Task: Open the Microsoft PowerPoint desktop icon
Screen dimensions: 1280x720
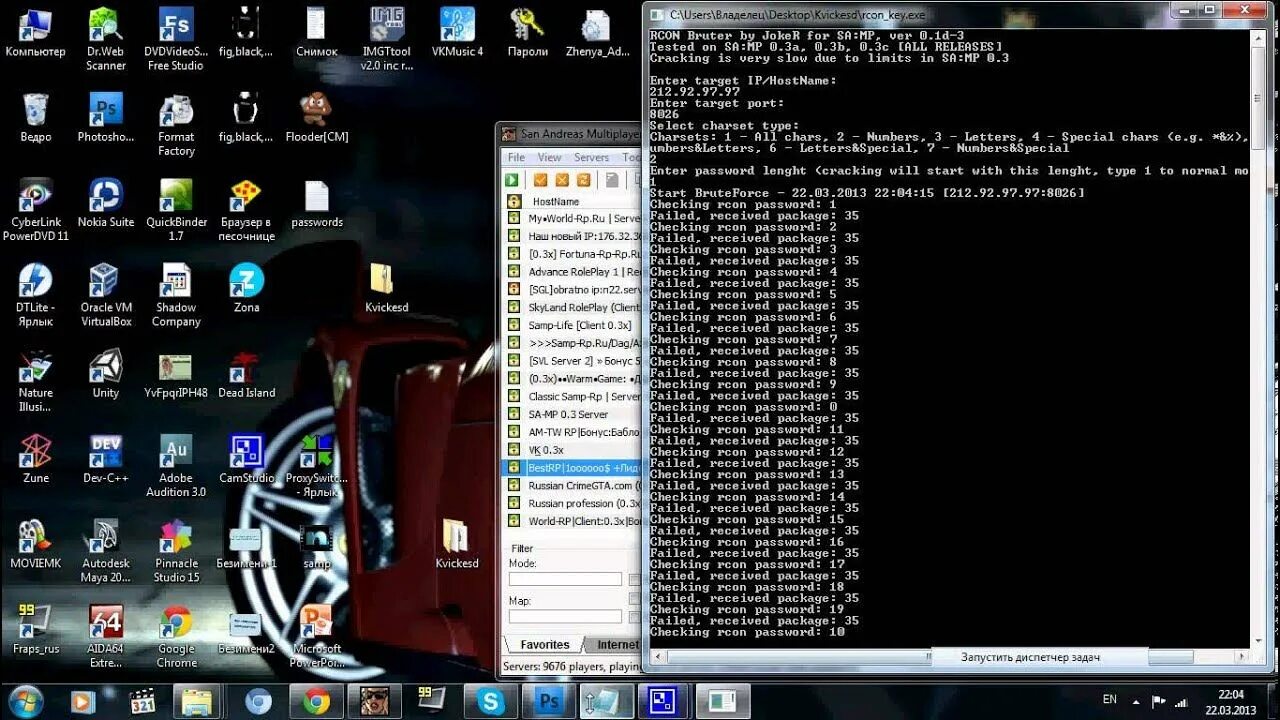Action: [317, 635]
